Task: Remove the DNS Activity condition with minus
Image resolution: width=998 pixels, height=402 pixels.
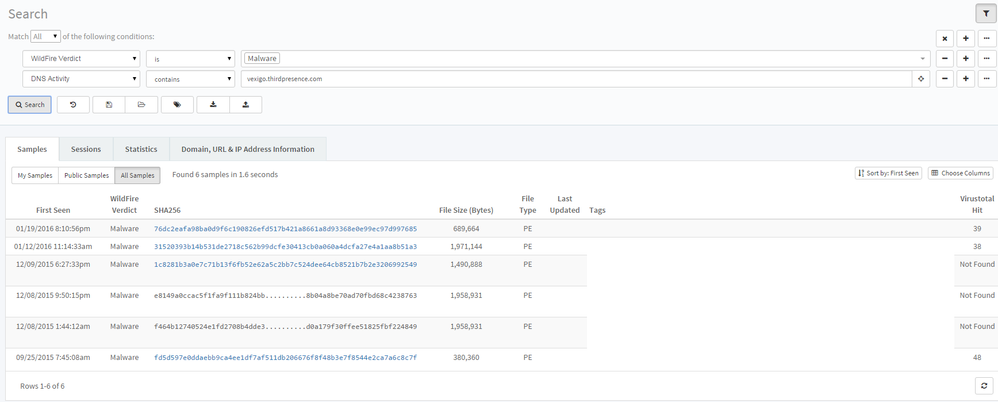Action: coord(945,79)
